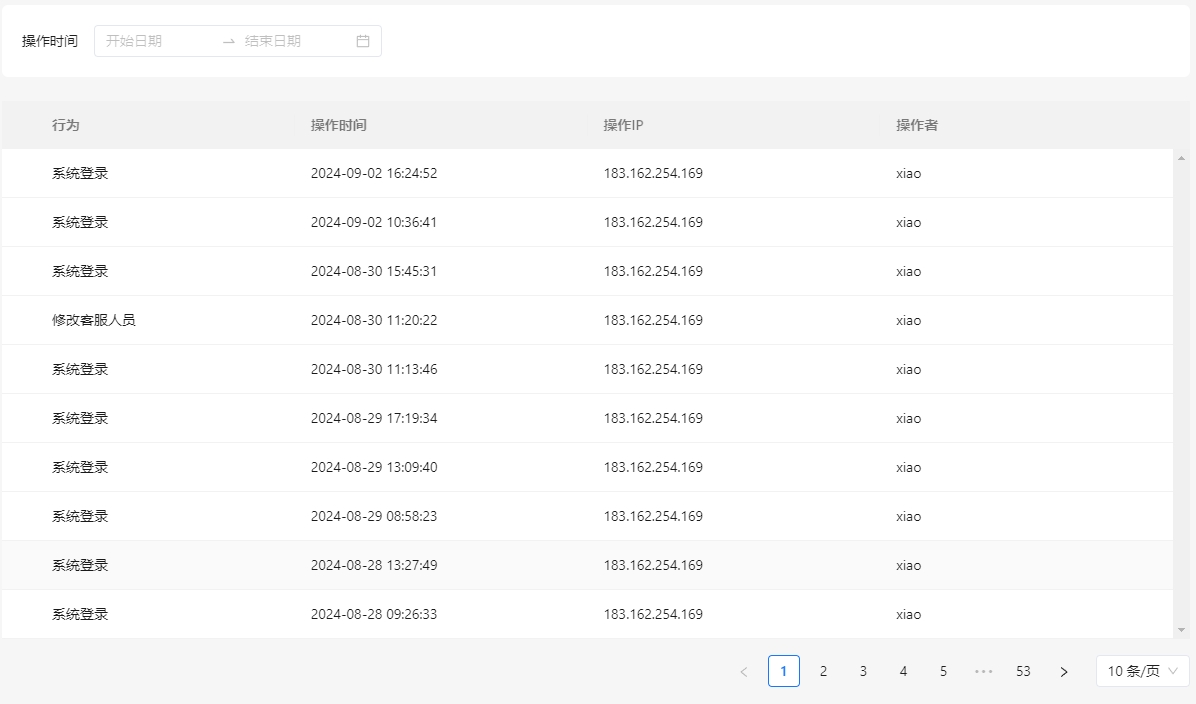Screen dimensions: 1196x704
Task: Click the table scrollbar down arrow
Action: pyautogui.click(x=1181, y=629)
